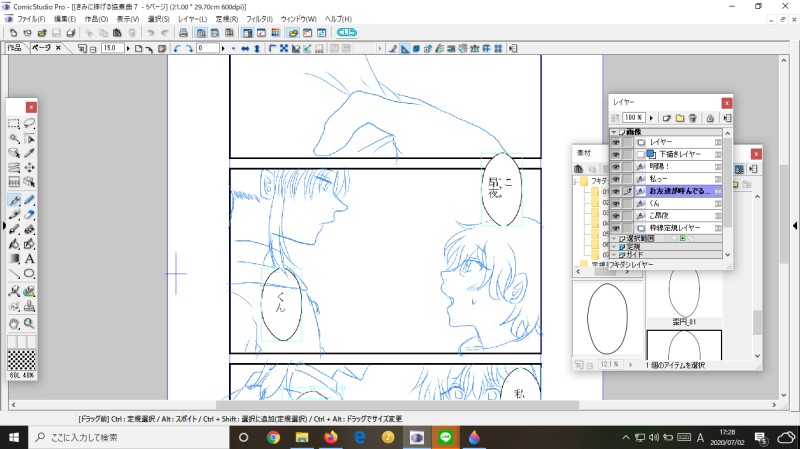Switch to the 作品 tab
The height and width of the screenshot is (449, 800).
tap(14, 47)
